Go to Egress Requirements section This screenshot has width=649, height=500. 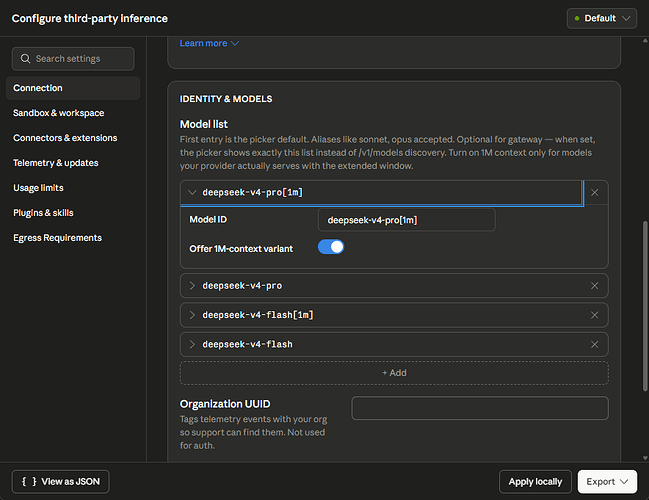[x=57, y=238]
